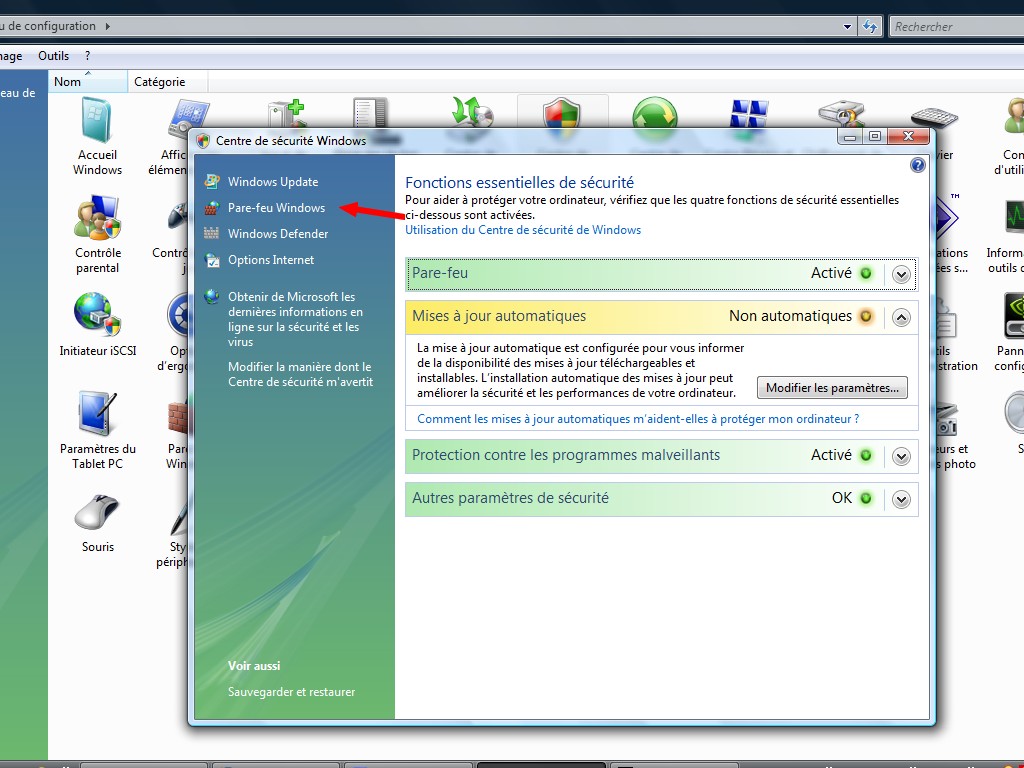Click the Modifier les paramètres button
The width and height of the screenshot is (1024, 768).
coord(832,388)
